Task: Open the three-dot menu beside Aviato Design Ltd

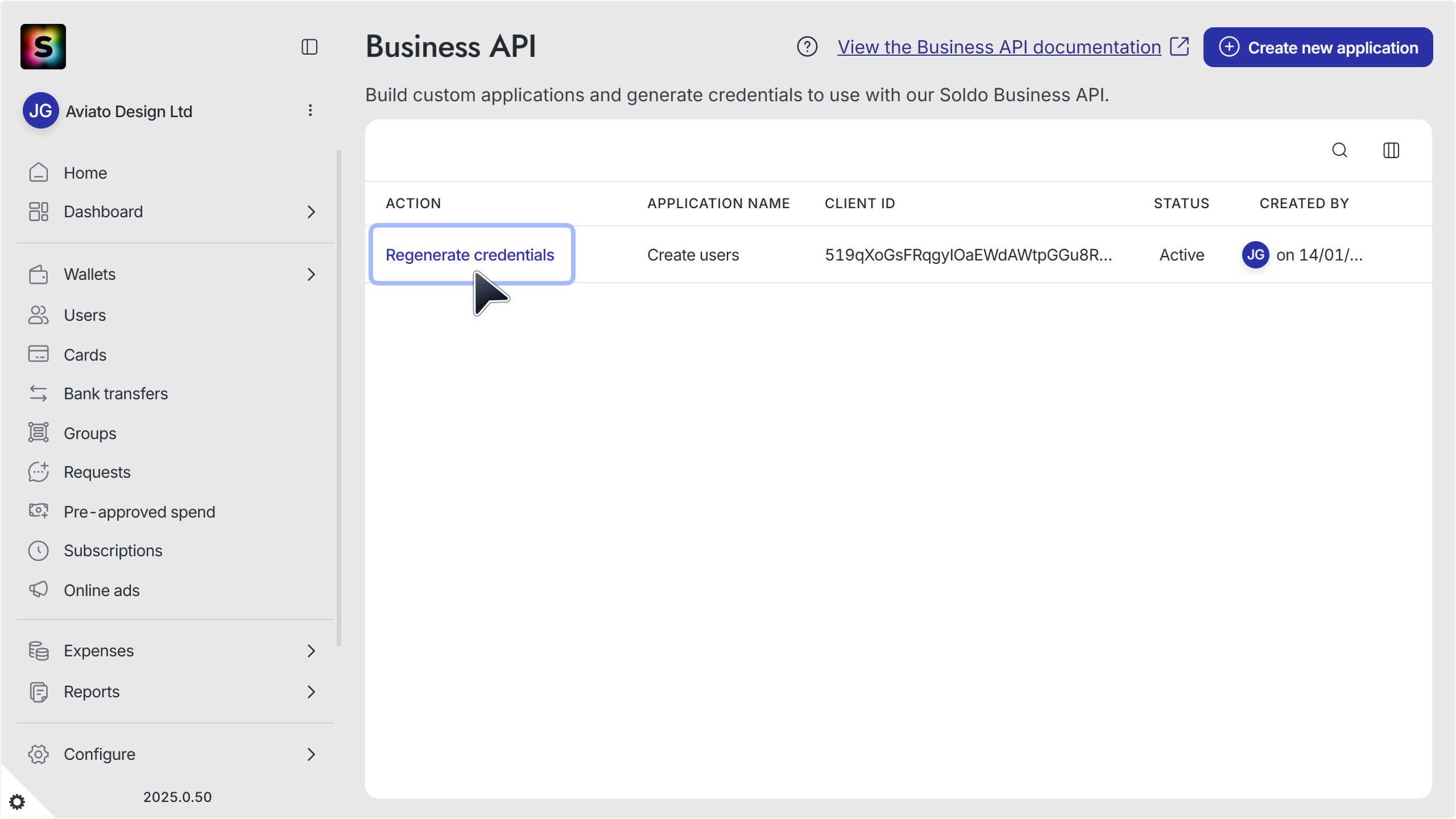Action: click(x=310, y=110)
